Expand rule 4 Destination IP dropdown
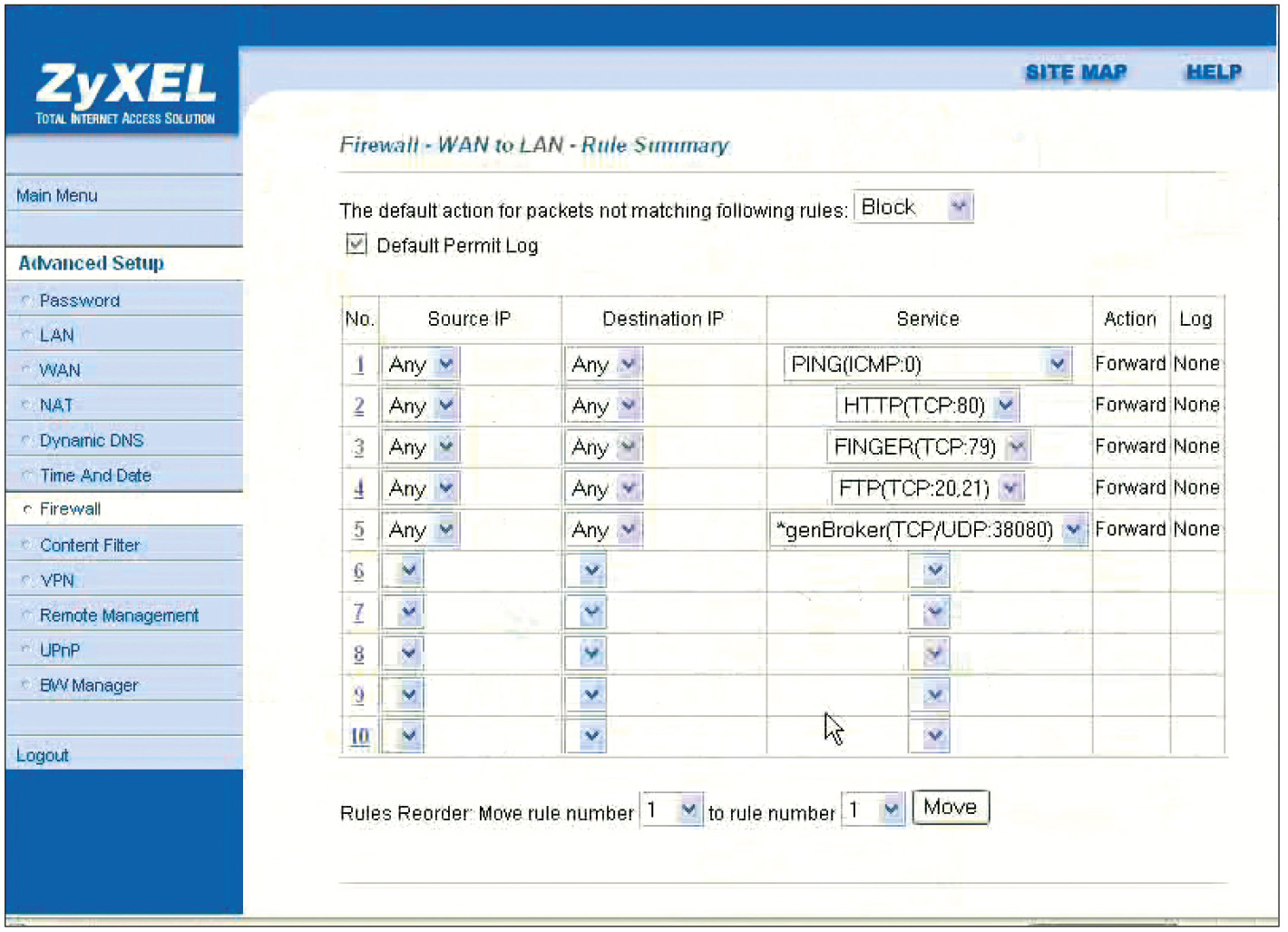The width and height of the screenshot is (1288, 932). [x=604, y=488]
